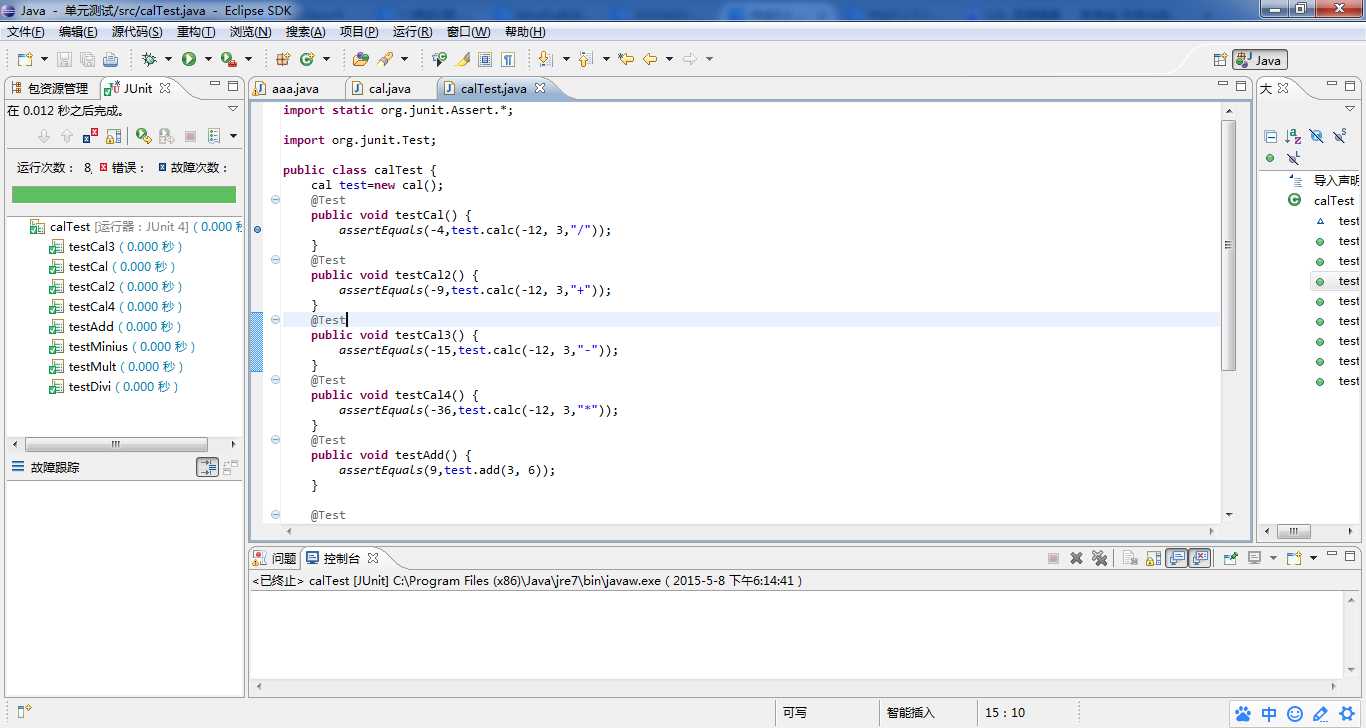
Task: Toggle Scroll Lock in JUnit view
Action: coord(114,136)
